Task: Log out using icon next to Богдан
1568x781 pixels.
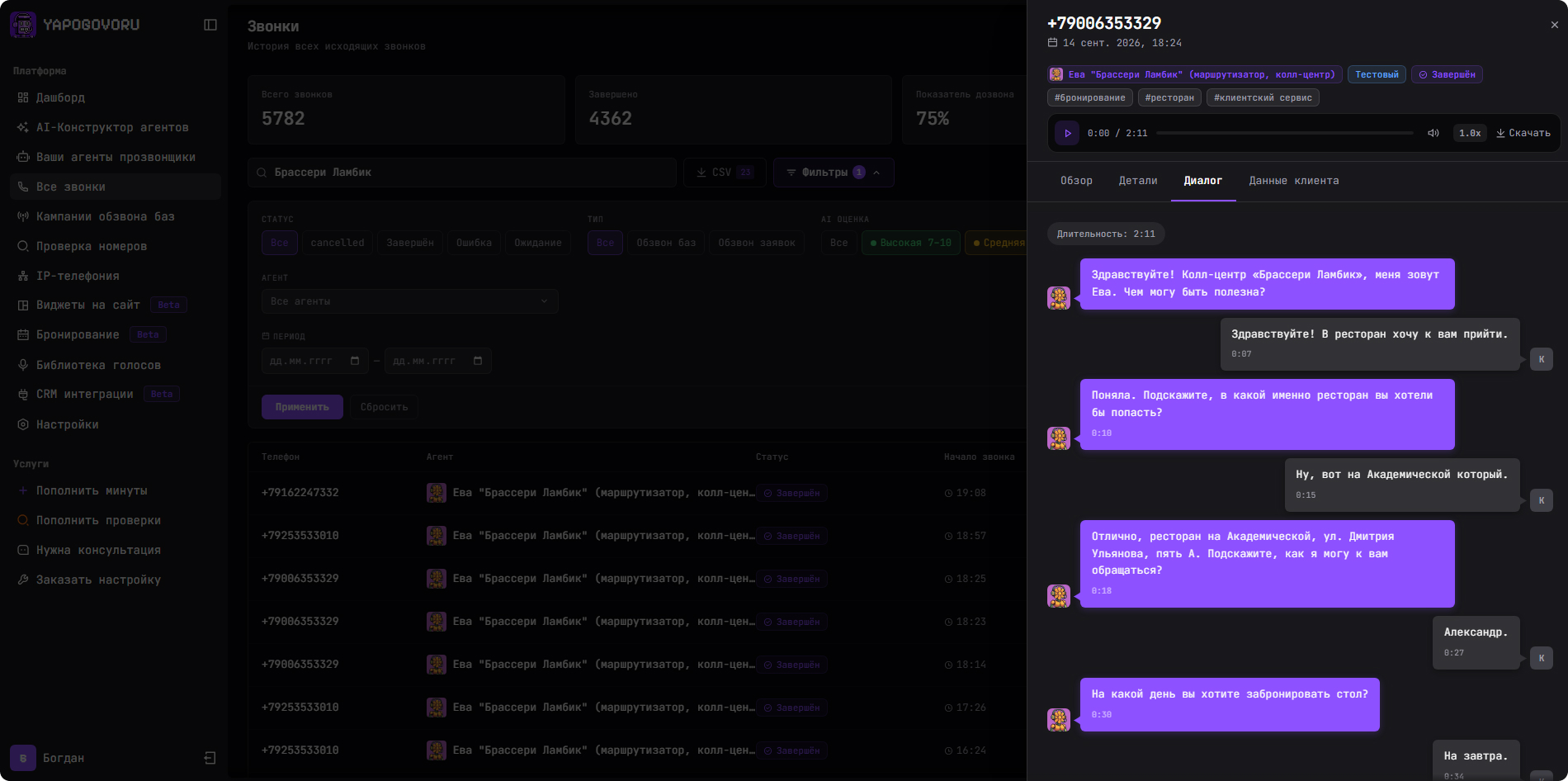Action: pos(210,758)
